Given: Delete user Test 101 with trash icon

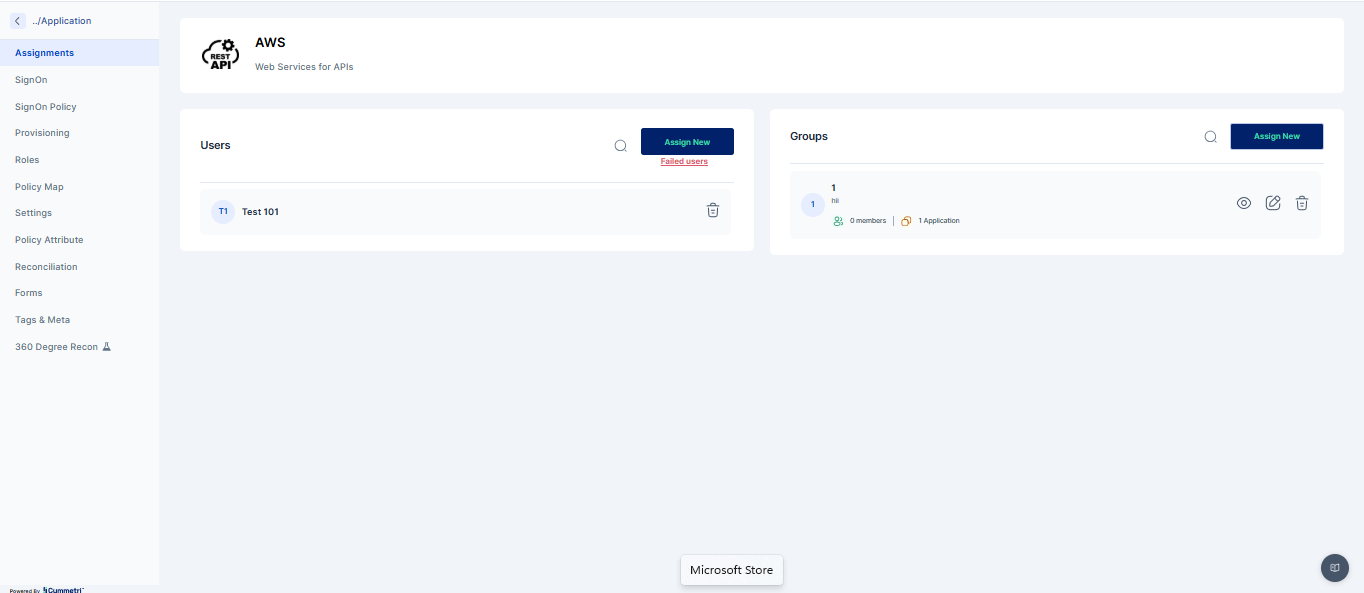Looking at the screenshot, I should pos(713,210).
